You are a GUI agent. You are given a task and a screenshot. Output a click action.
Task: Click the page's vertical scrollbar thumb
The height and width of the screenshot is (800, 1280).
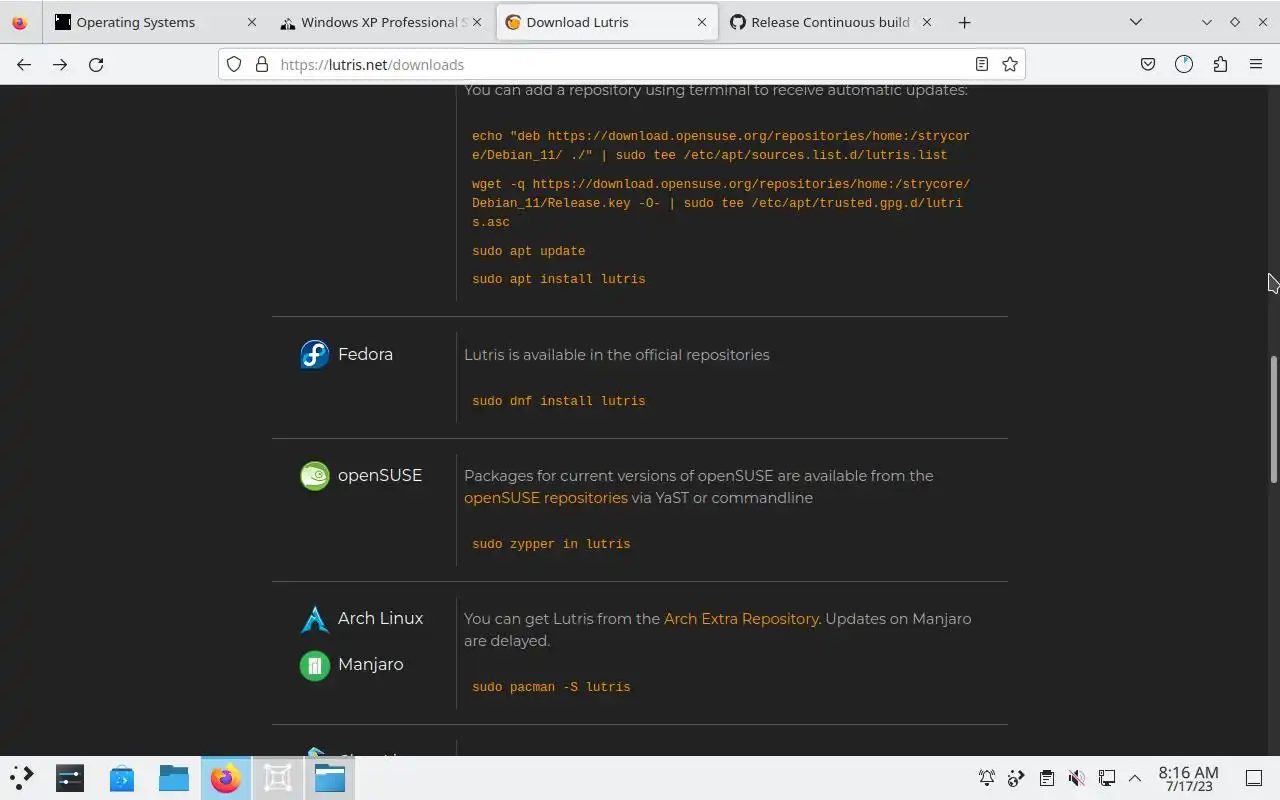coord(1274,420)
